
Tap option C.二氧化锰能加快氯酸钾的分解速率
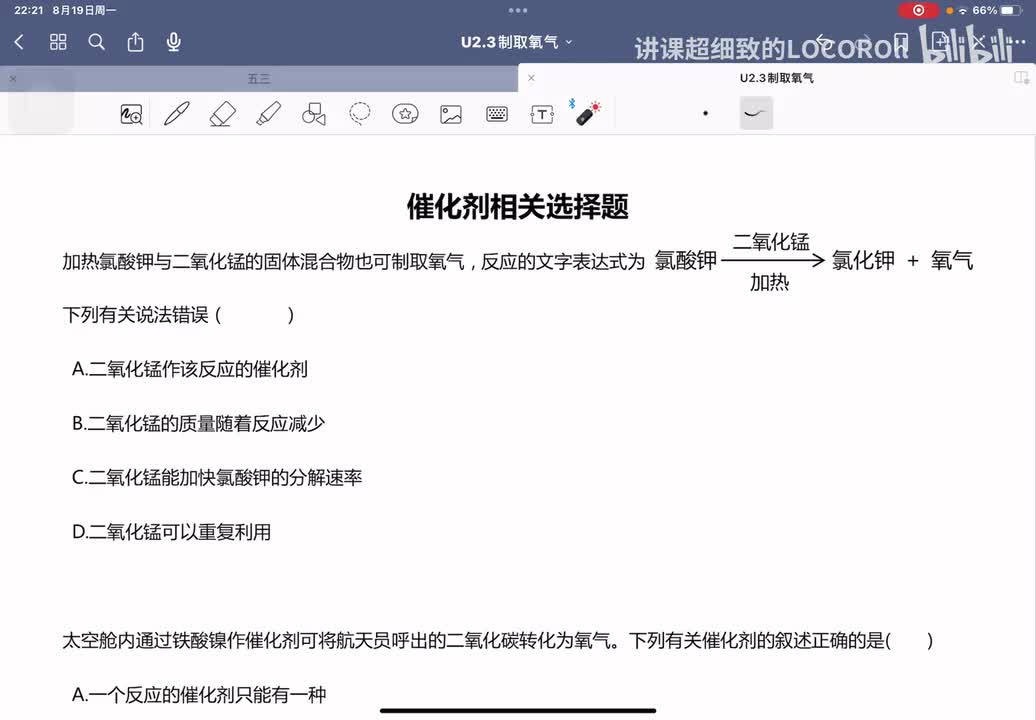click(217, 478)
